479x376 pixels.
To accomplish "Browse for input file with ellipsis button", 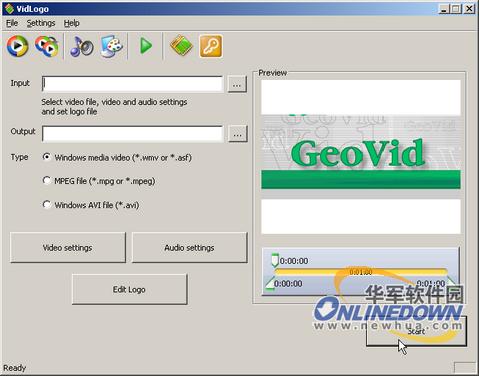I will coord(237,84).
